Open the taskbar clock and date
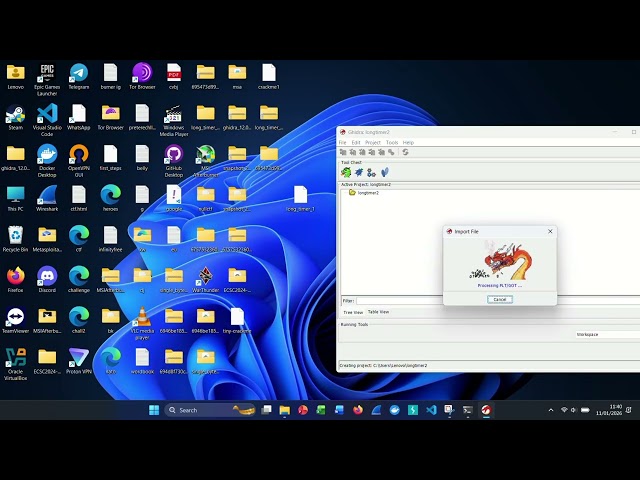The height and width of the screenshot is (480, 640). coord(609,410)
